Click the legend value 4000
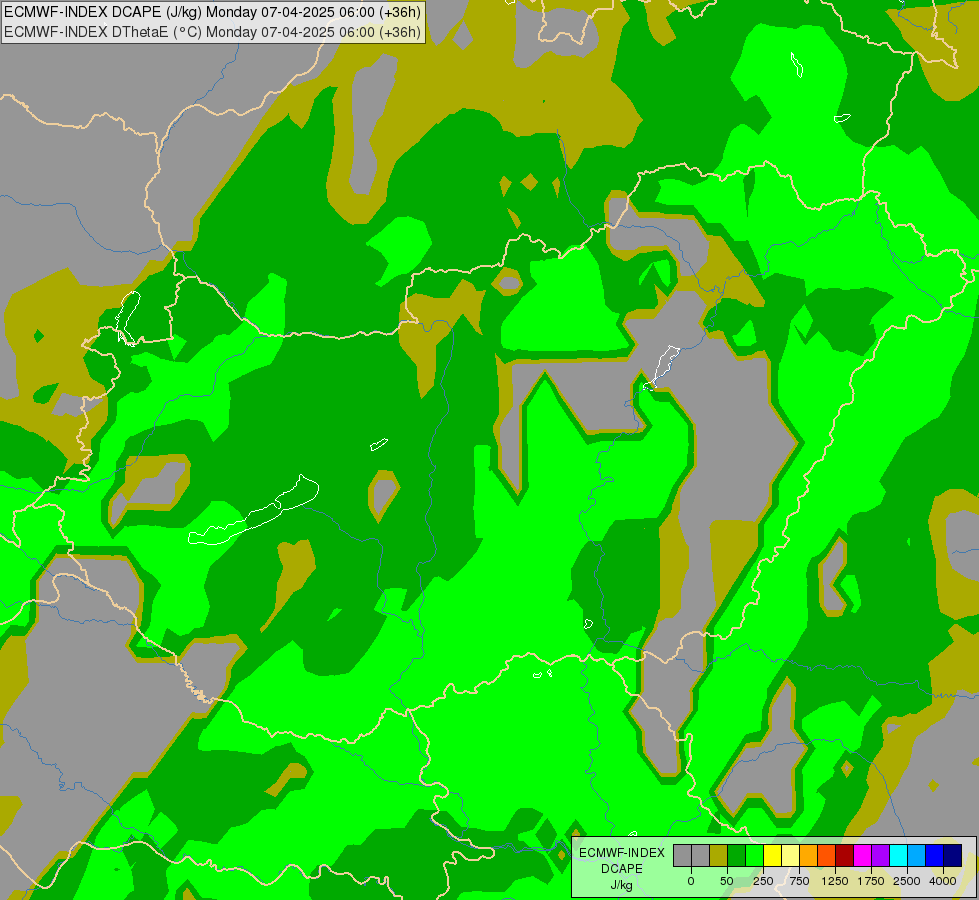The width and height of the screenshot is (979, 900). pyautogui.click(x=943, y=881)
